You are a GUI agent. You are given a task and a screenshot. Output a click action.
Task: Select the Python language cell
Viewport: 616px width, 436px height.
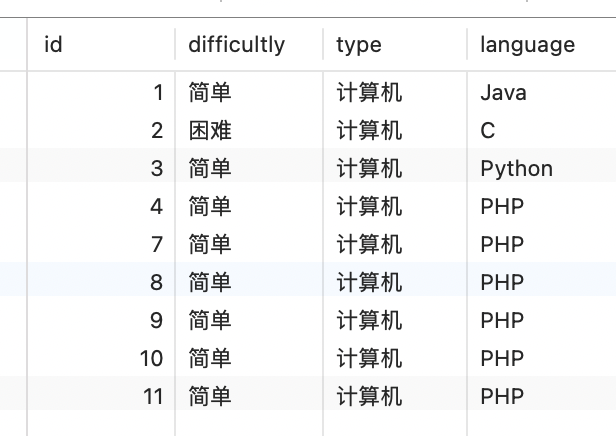coord(542,169)
